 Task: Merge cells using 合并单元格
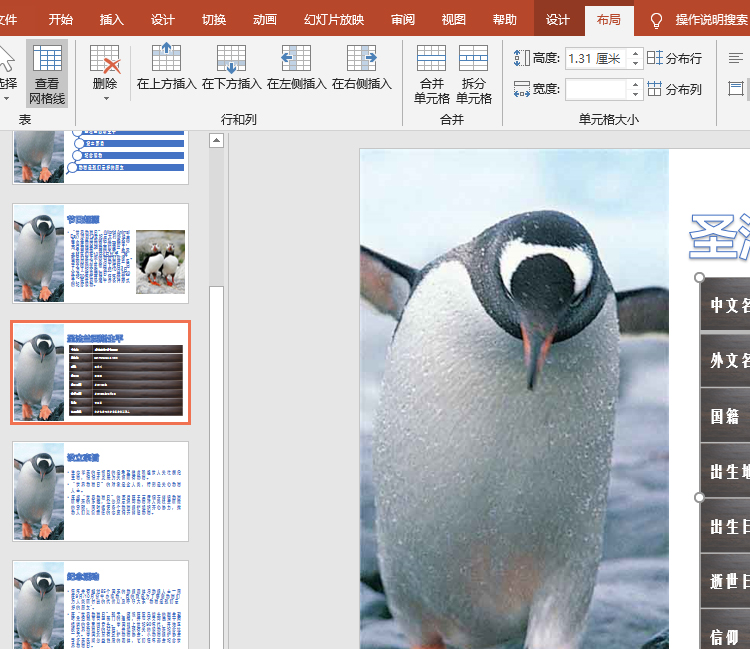pos(431,74)
